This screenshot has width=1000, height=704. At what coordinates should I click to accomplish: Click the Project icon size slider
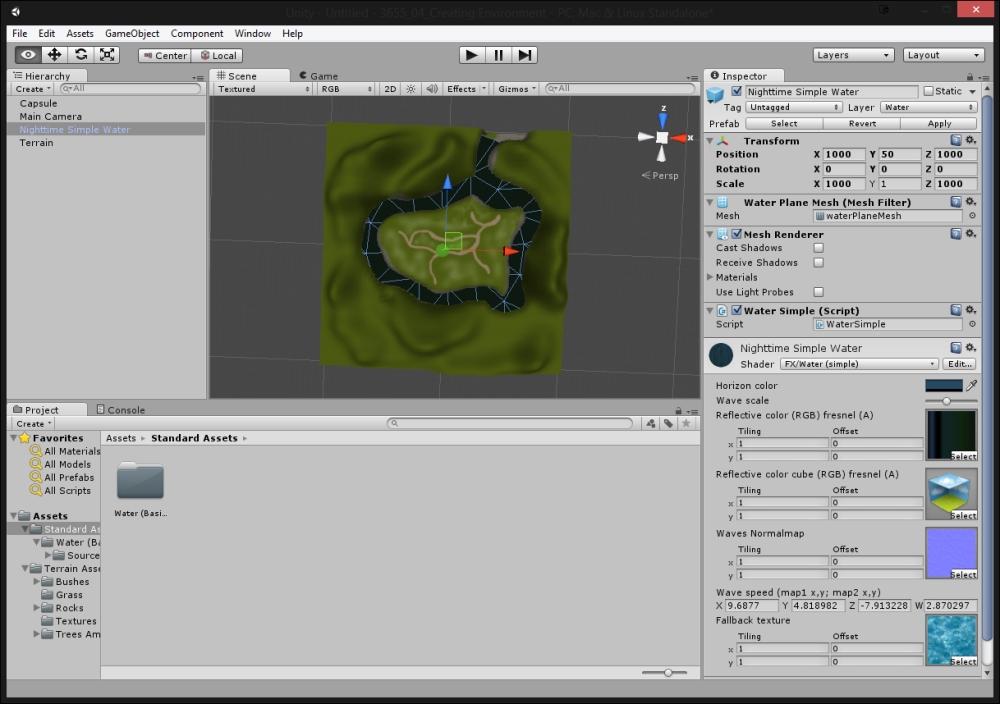coord(665,672)
